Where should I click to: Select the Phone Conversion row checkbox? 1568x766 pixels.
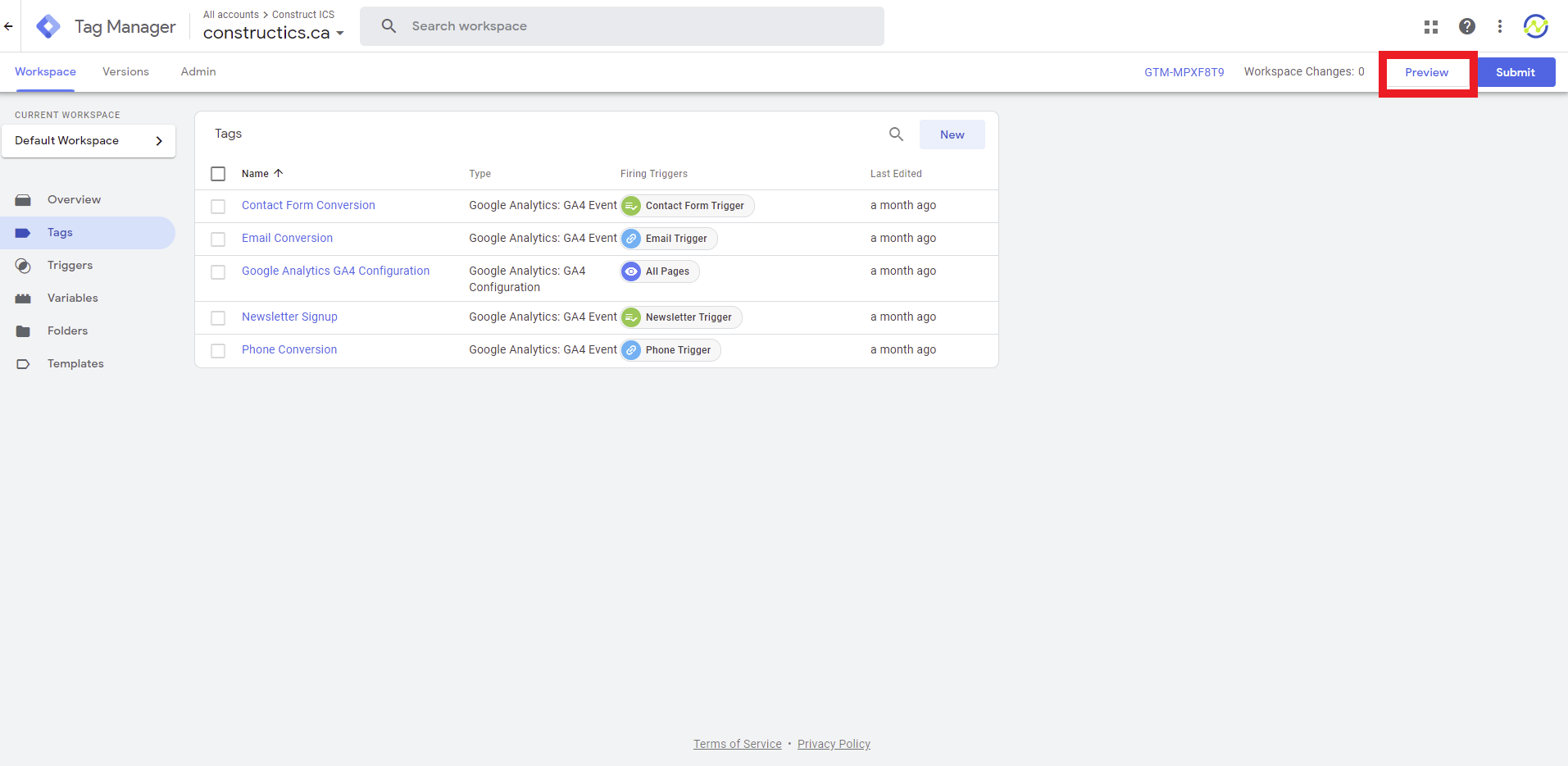tap(218, 351)
